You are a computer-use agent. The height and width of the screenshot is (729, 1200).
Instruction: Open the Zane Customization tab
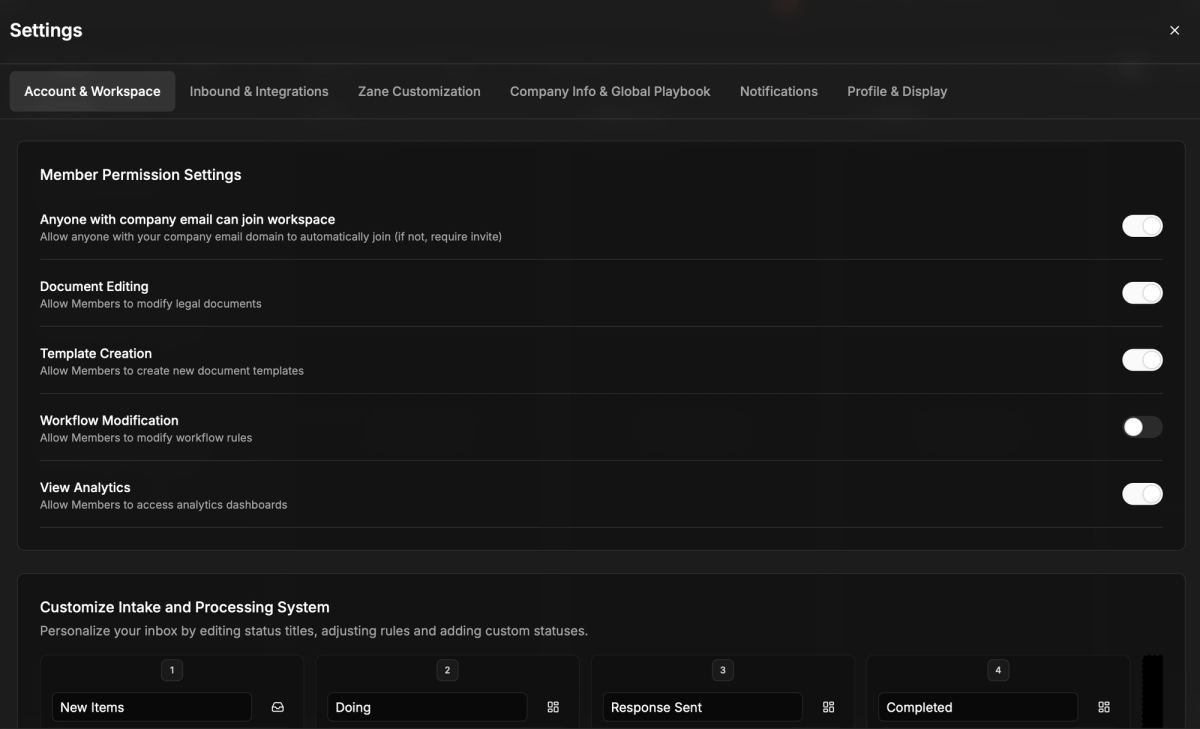(419, 91)
